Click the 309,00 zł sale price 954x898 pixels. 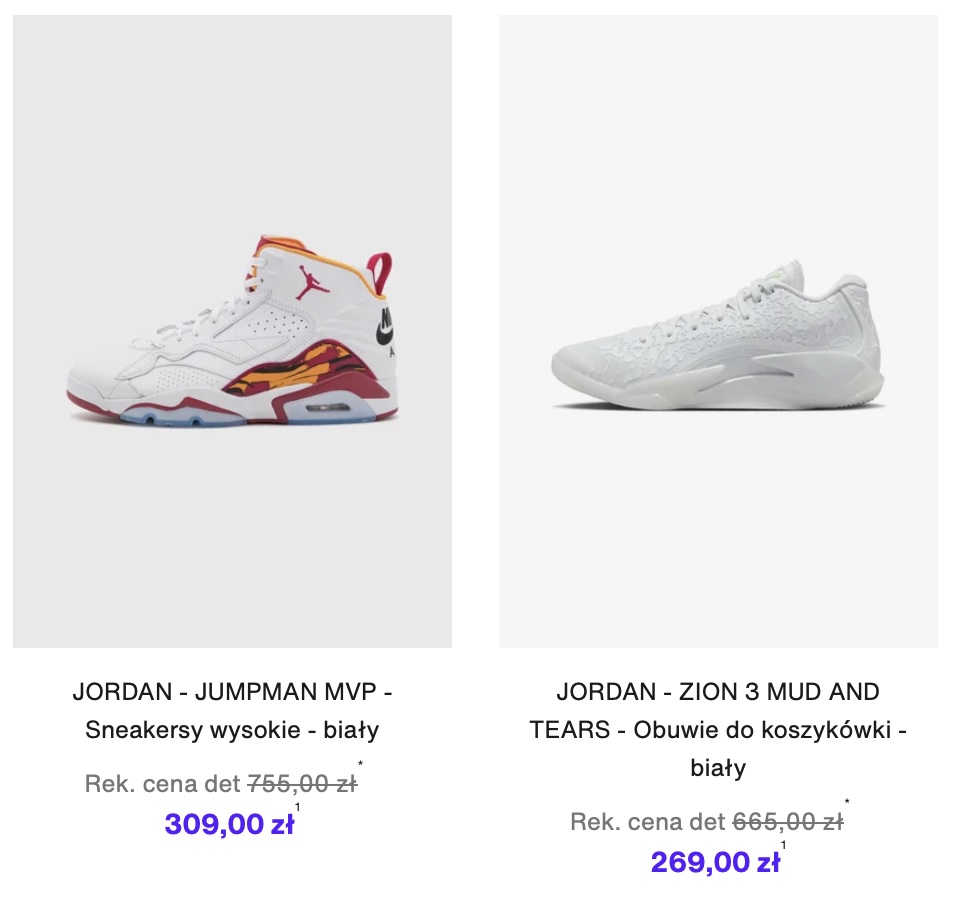pos(229,824)
